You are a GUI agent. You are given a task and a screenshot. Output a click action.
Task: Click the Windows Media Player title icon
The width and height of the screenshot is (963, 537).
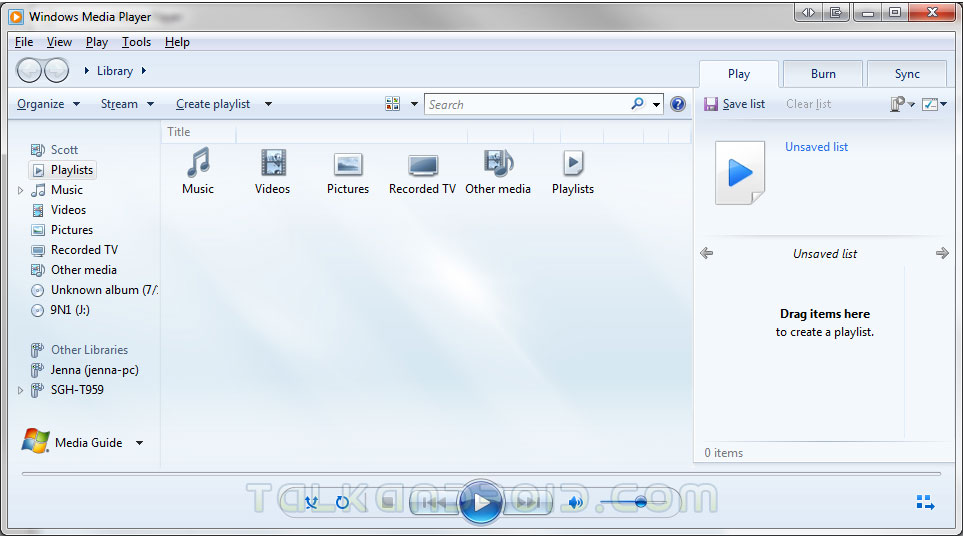(x=17, y=17)
